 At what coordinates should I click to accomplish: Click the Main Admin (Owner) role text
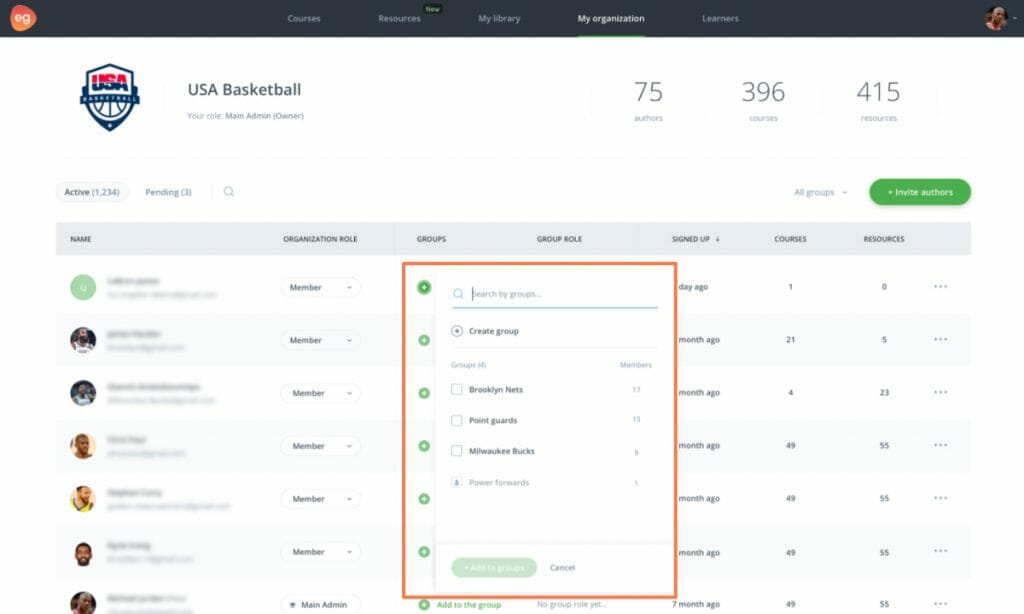pyautogui.click(x=264, y=116)
